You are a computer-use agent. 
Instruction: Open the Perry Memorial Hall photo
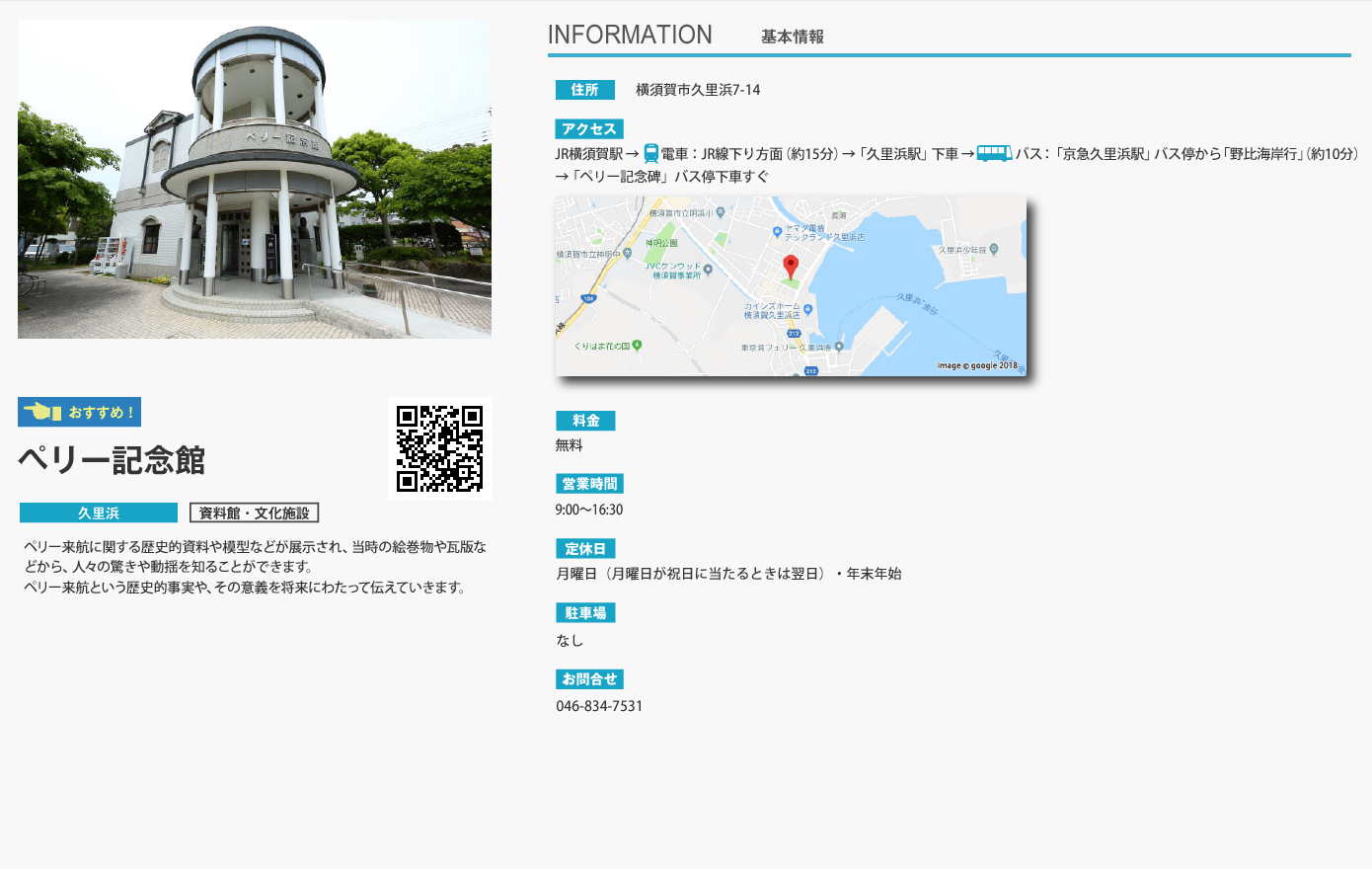click(x=255, y=180)
